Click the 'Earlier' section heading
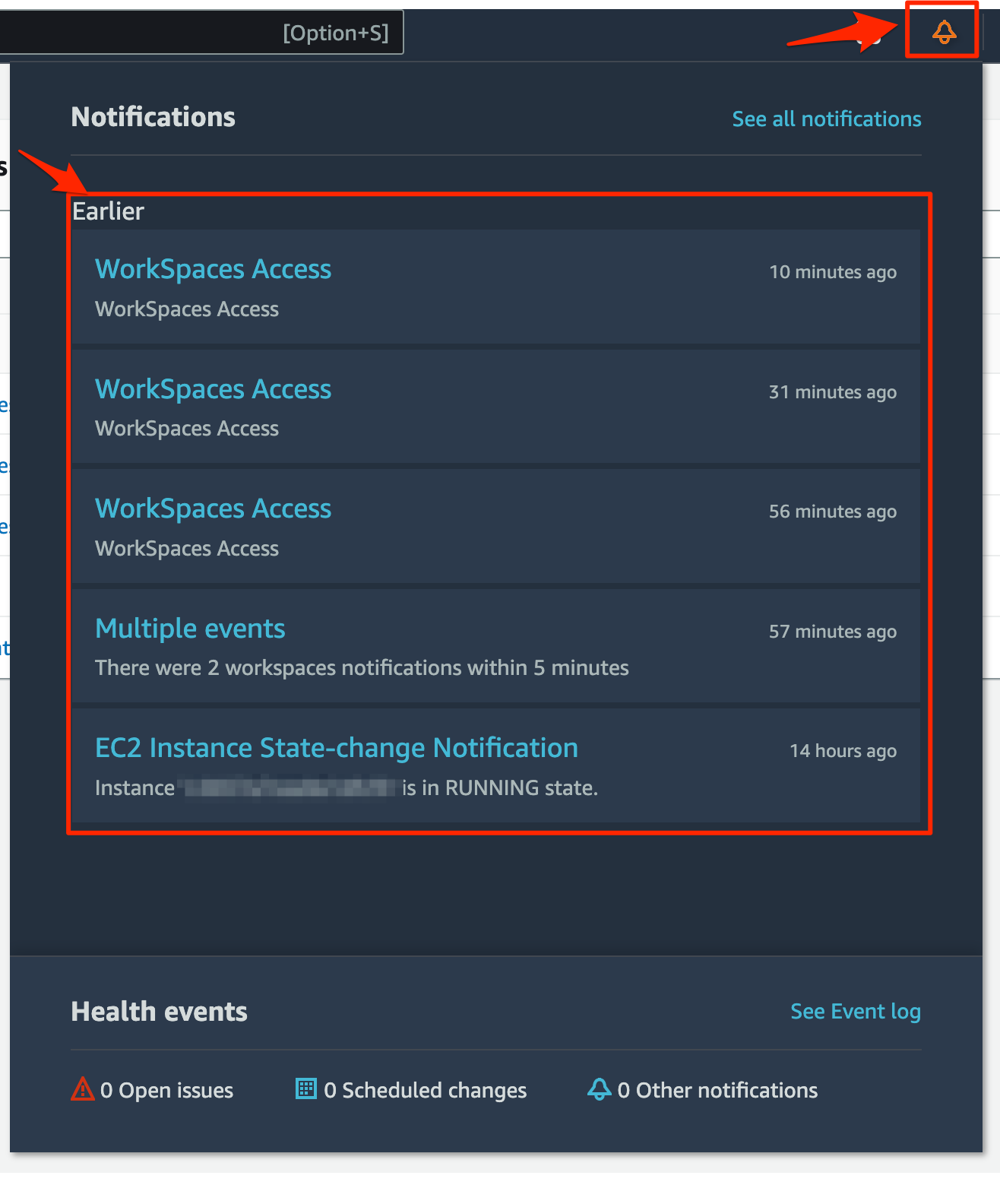Image resolution: width=1000 pixels, height=1204 pixels. 108,211
